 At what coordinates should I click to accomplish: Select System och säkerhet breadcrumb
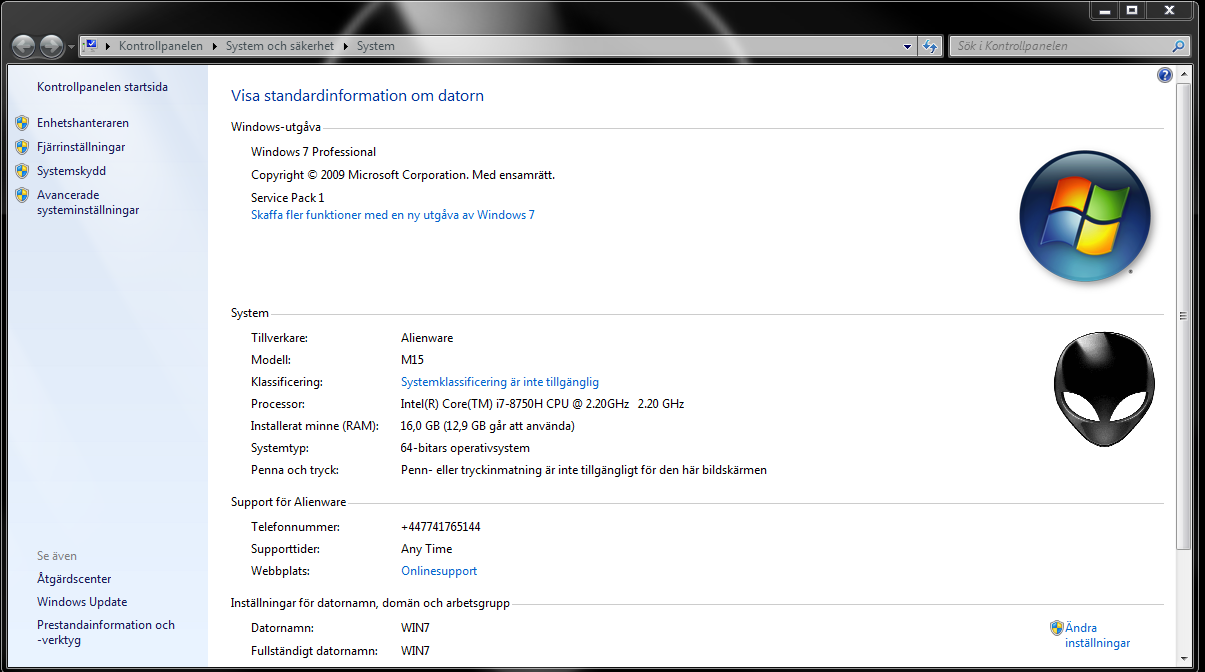tap(279, 46)
